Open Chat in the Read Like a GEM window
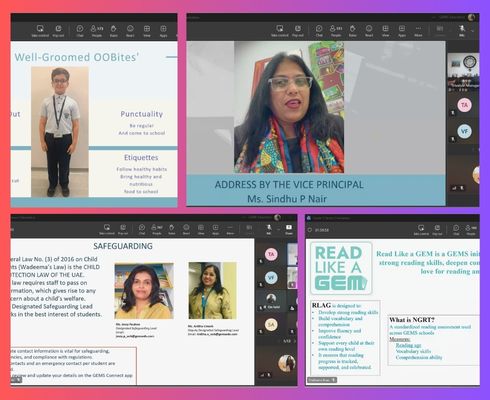 click(456, 230)
